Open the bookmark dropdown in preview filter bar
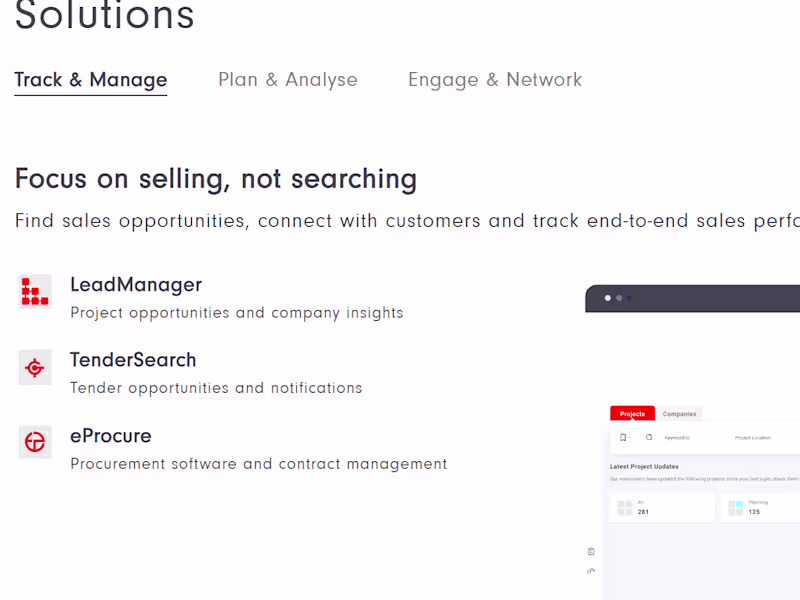 [624, 437]
